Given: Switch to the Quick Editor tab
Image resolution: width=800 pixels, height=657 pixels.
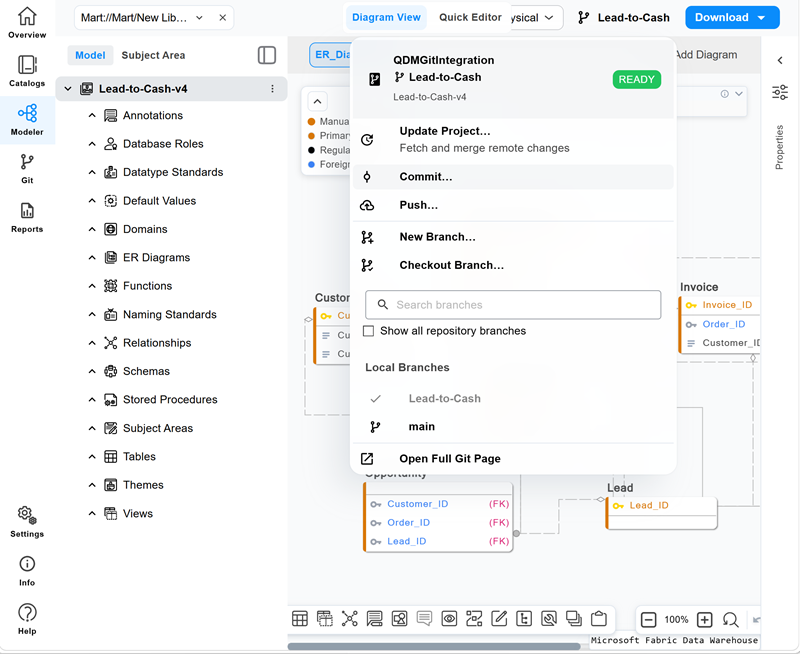Looking at the screenshot, I should click(470, 17).
